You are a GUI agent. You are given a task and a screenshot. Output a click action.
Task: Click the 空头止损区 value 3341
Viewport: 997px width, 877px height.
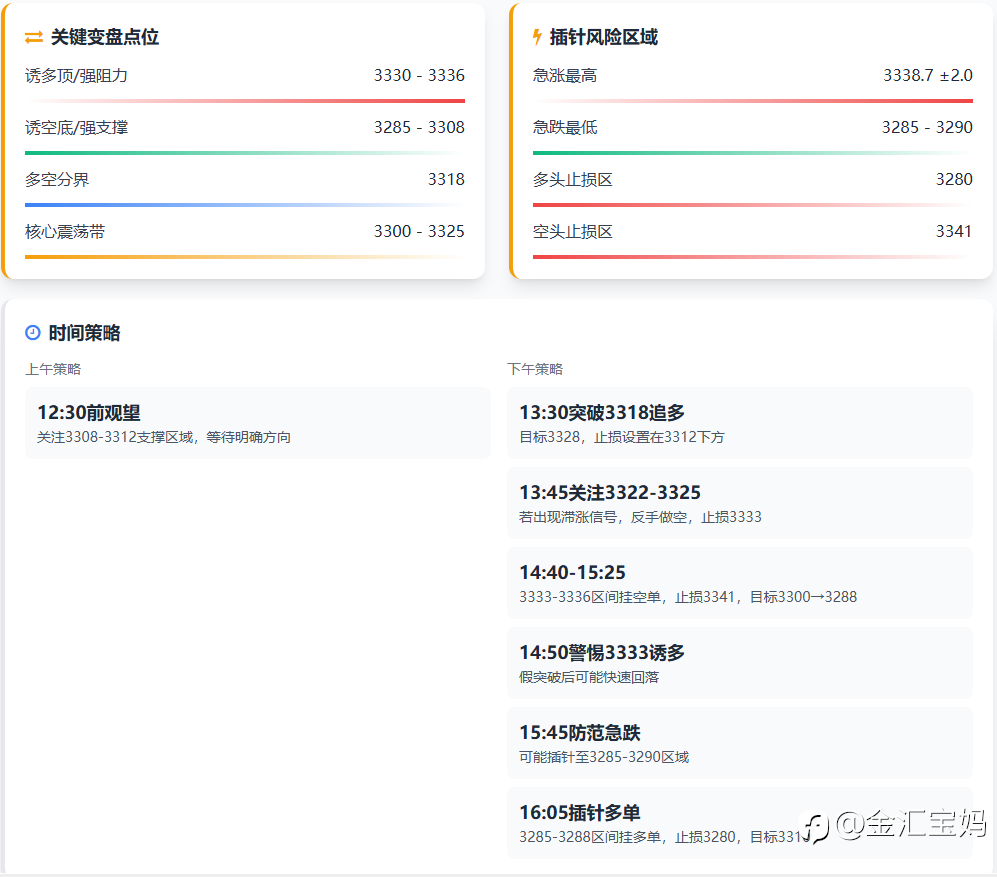point(953,232)
